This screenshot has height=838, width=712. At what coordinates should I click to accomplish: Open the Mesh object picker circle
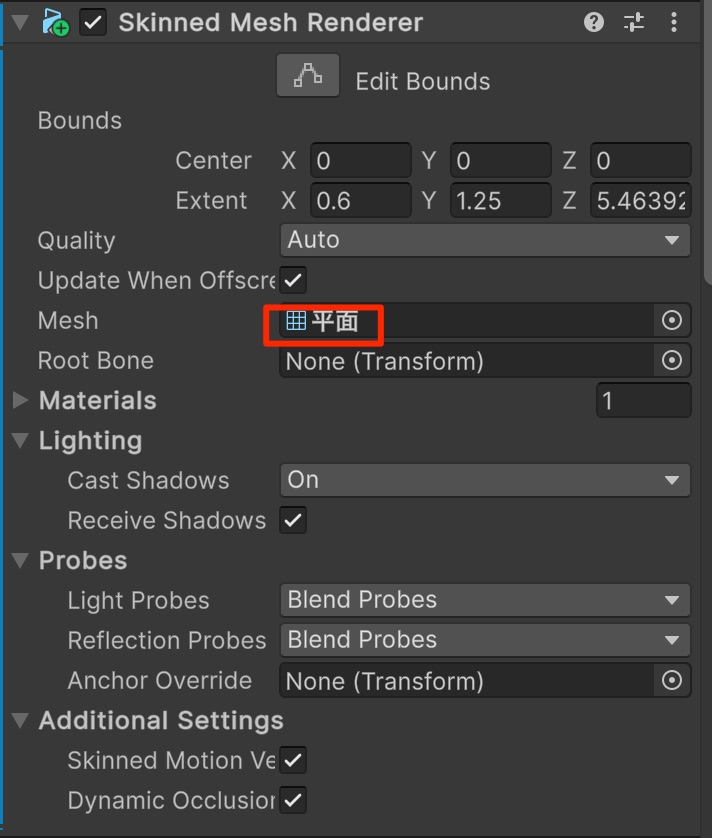[672, 320]
